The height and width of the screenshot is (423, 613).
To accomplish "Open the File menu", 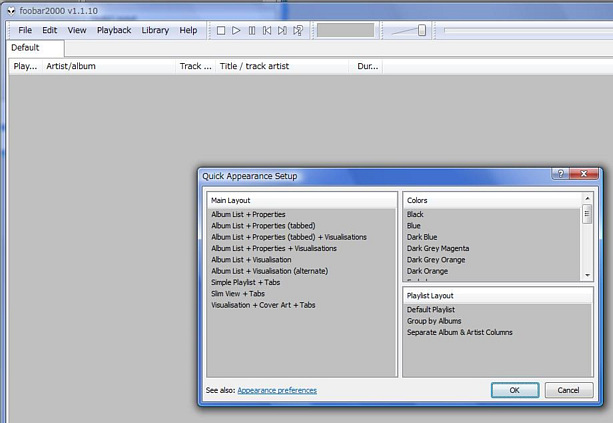I will tap(25, 30).
